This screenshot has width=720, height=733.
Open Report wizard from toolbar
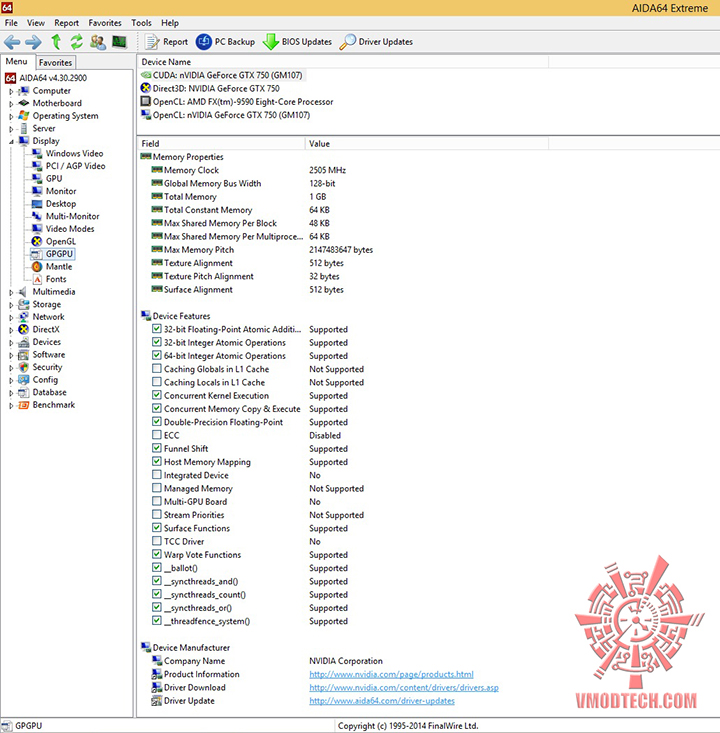tap(166, 42)
